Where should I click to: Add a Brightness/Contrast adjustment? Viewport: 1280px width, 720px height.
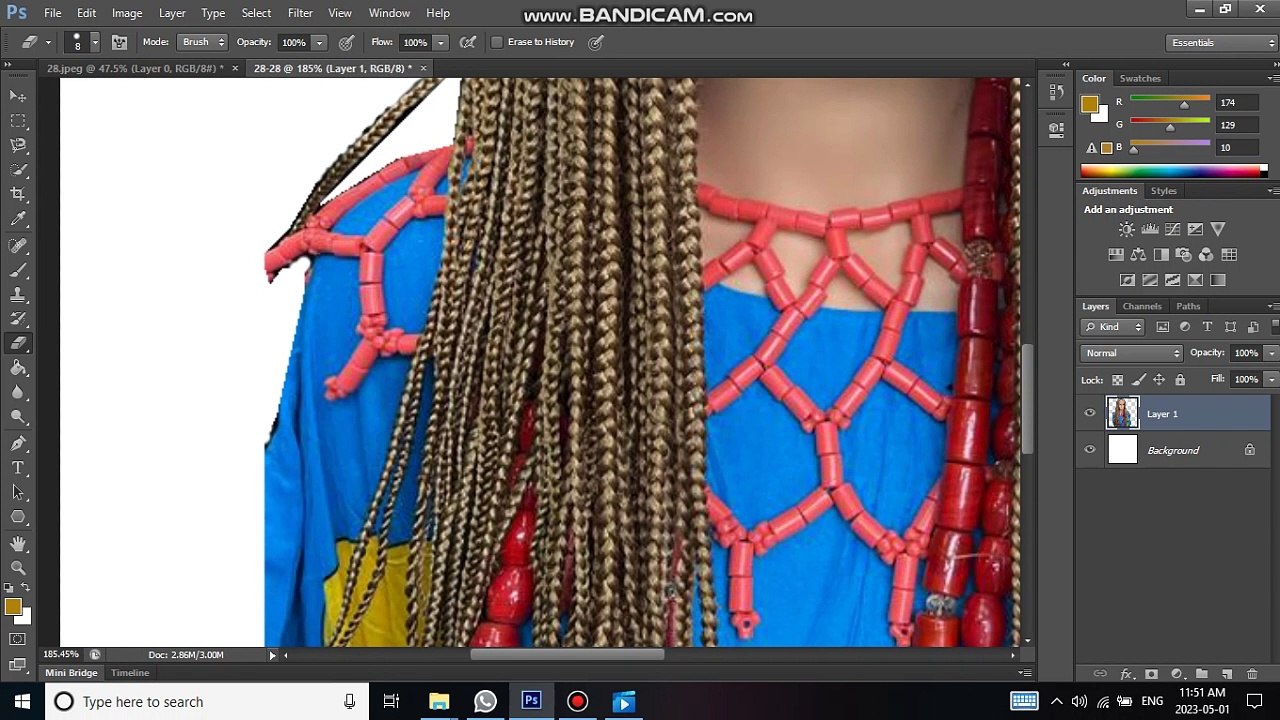click(x=1127, y=230)
